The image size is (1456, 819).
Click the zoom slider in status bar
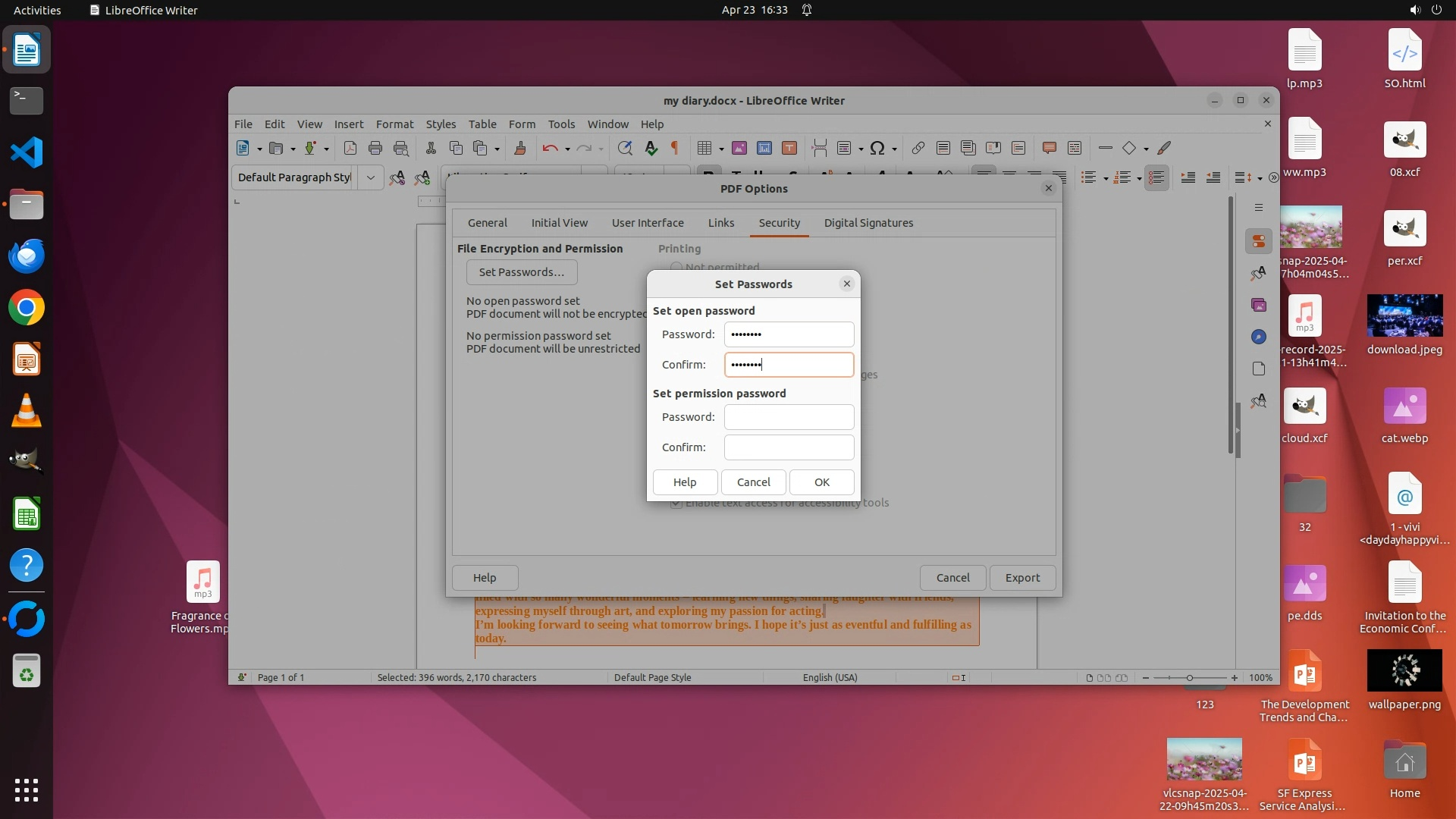[1189, 678]
